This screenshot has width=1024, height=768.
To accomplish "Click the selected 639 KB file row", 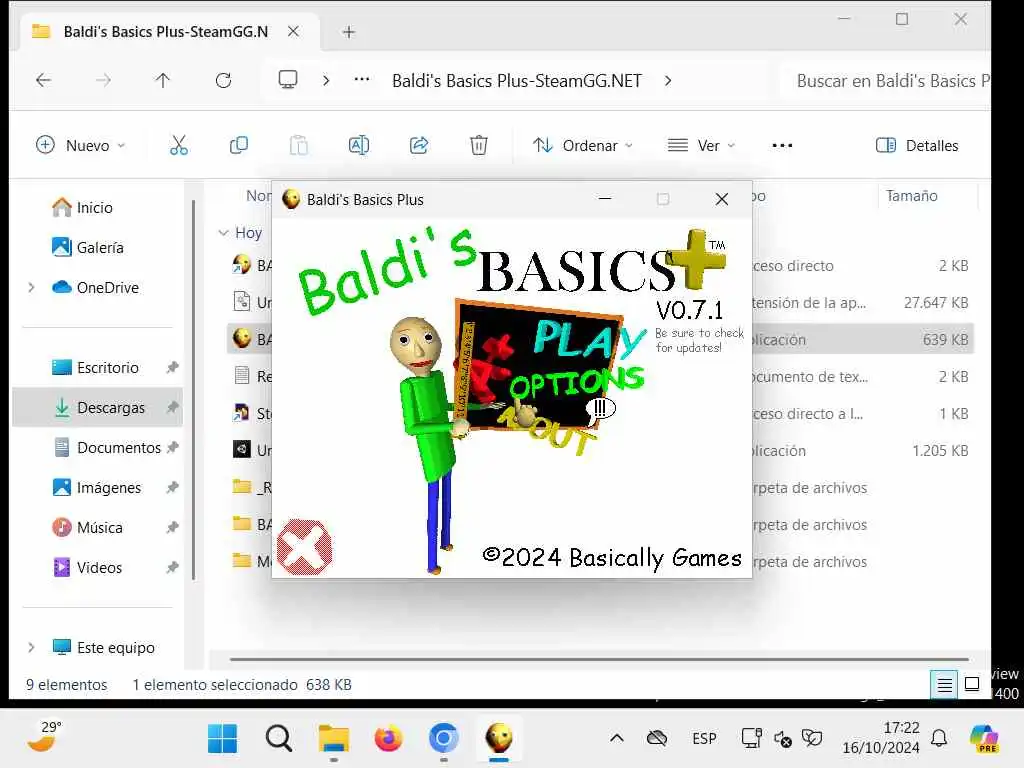I will (600, 340).
